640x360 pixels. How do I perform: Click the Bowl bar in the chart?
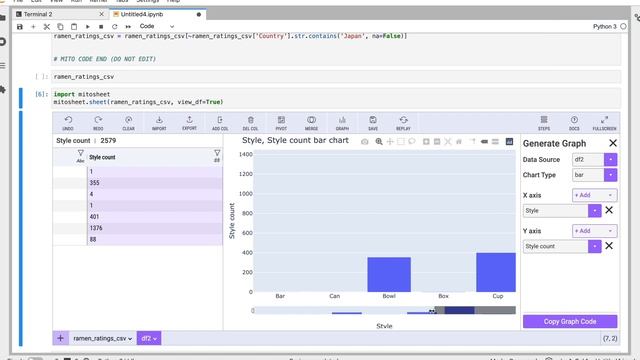pyautogui.click(x=389, y=275)
